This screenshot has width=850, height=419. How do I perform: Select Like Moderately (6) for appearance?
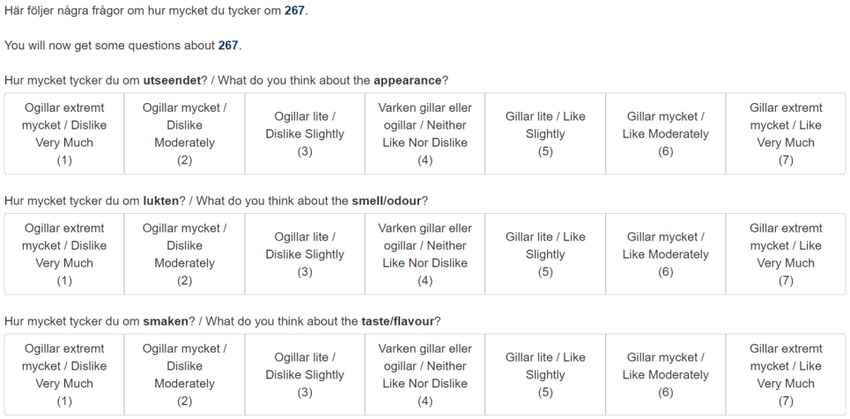[666, 133]
